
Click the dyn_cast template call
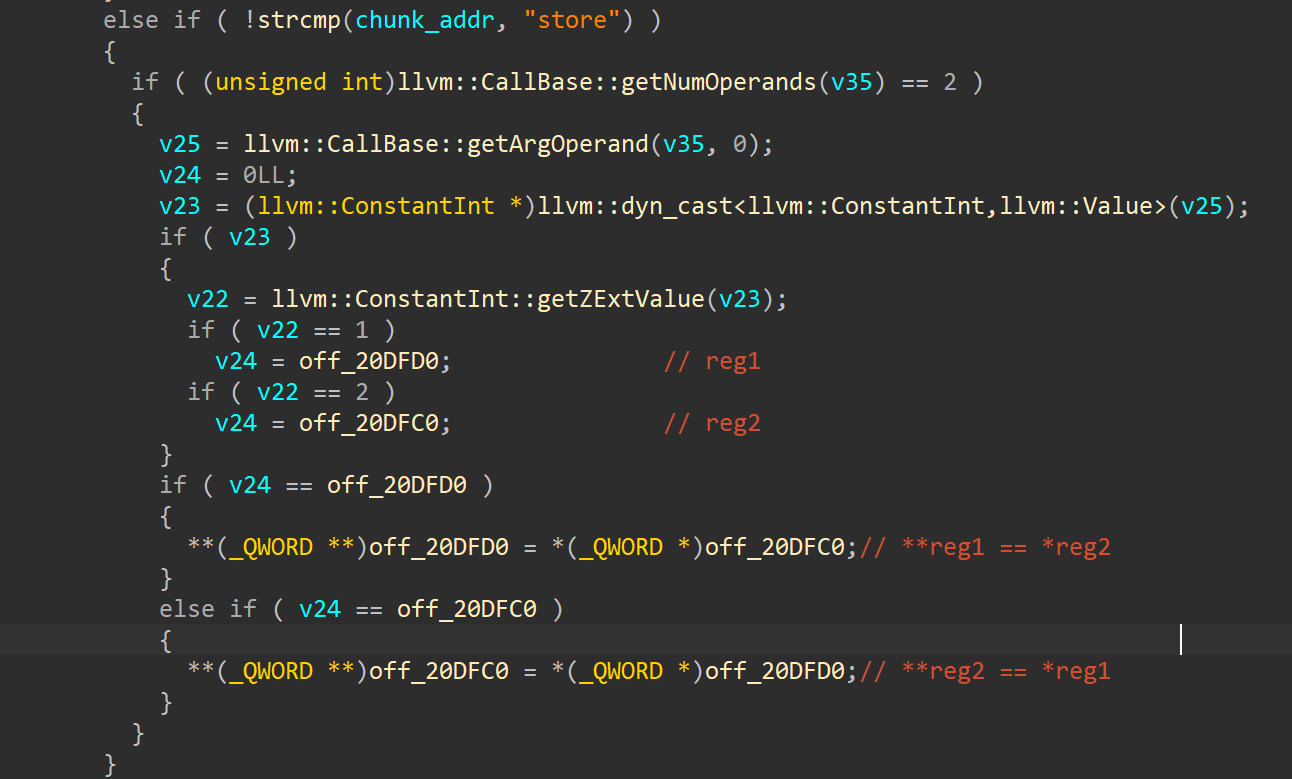coord(852,206)
